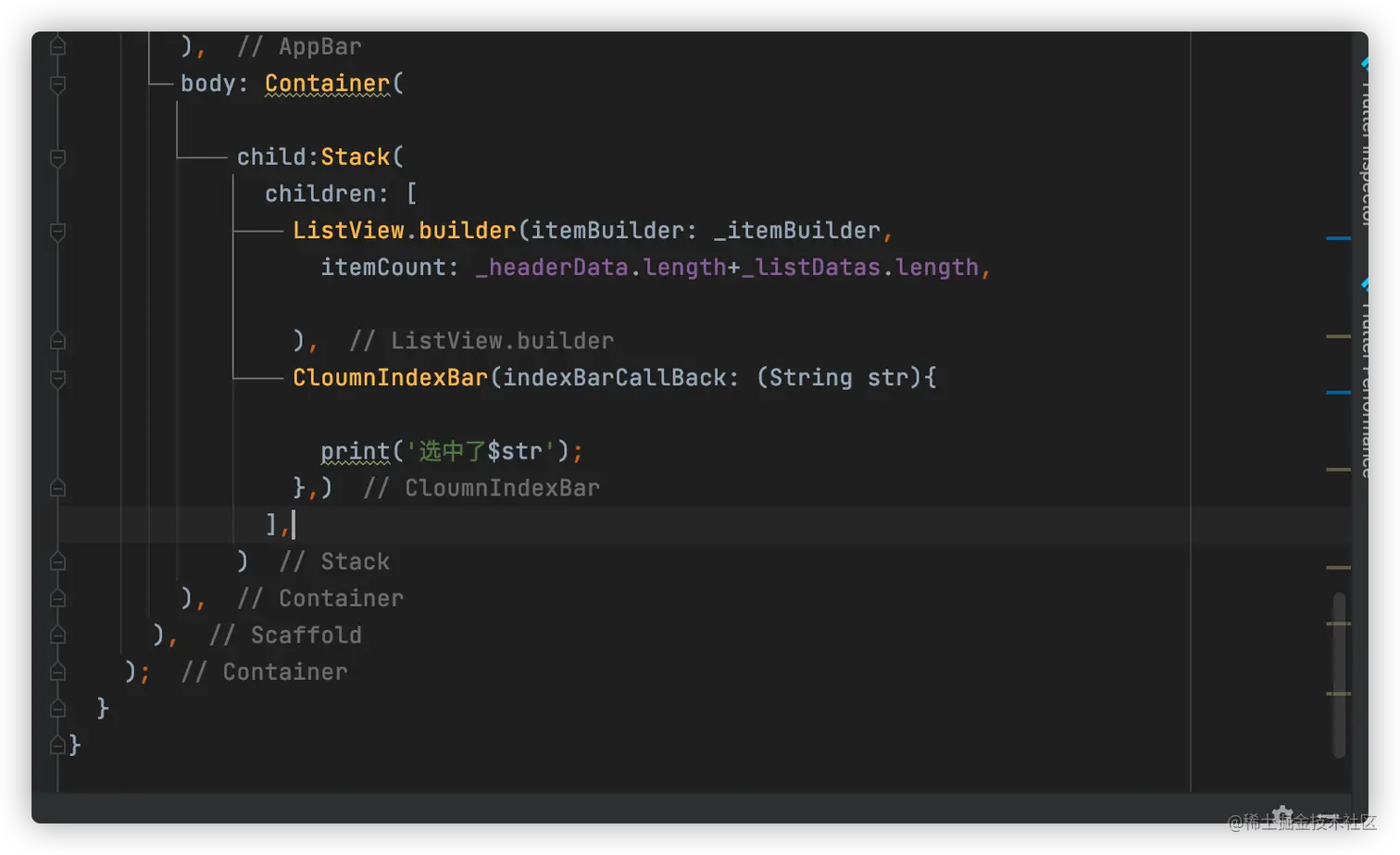Click the '// Scaffold' closing comment

(x=285, y=635)
